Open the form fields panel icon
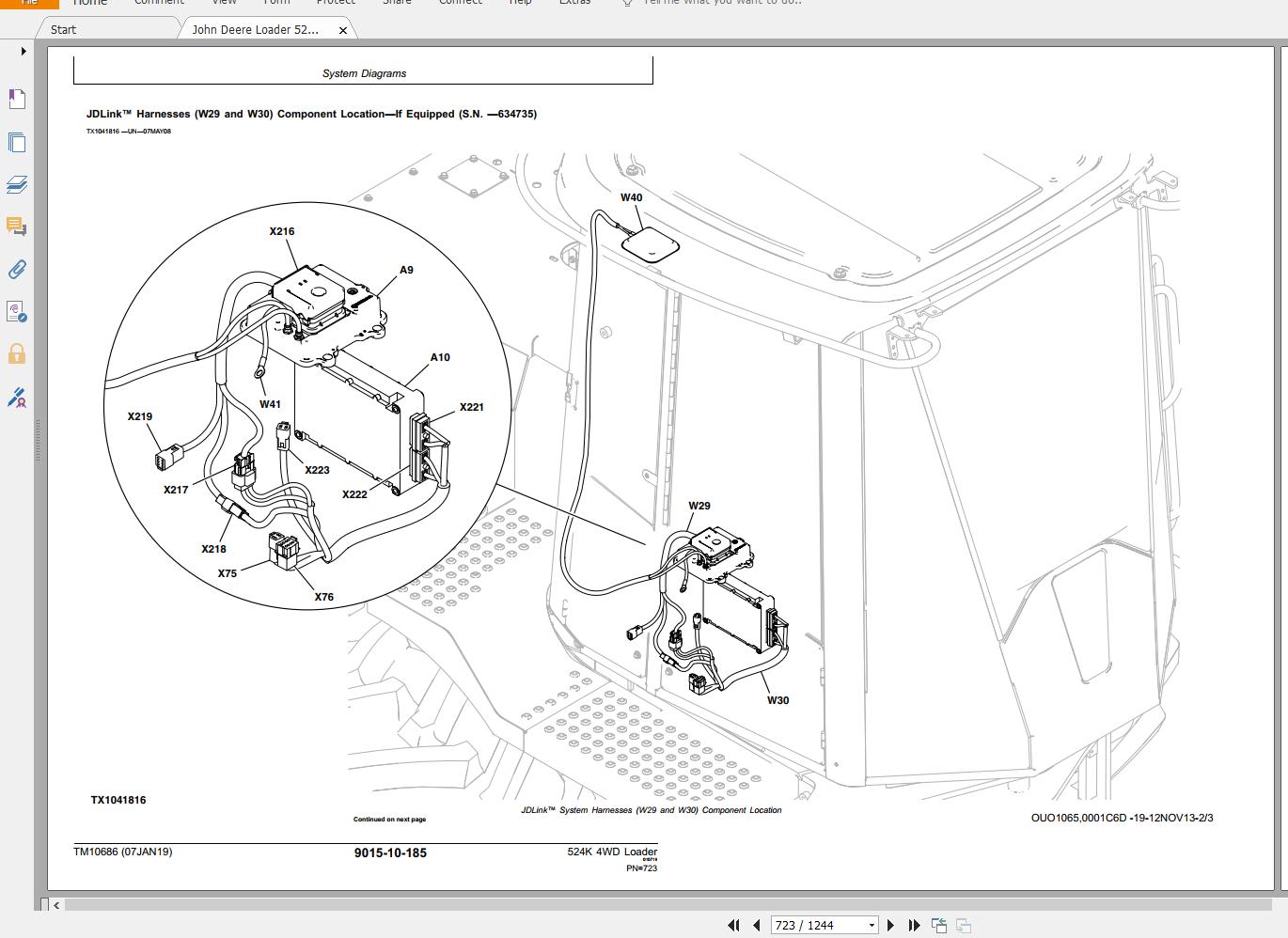Viewport: 1288px width, 938px height. click(16, 312)
